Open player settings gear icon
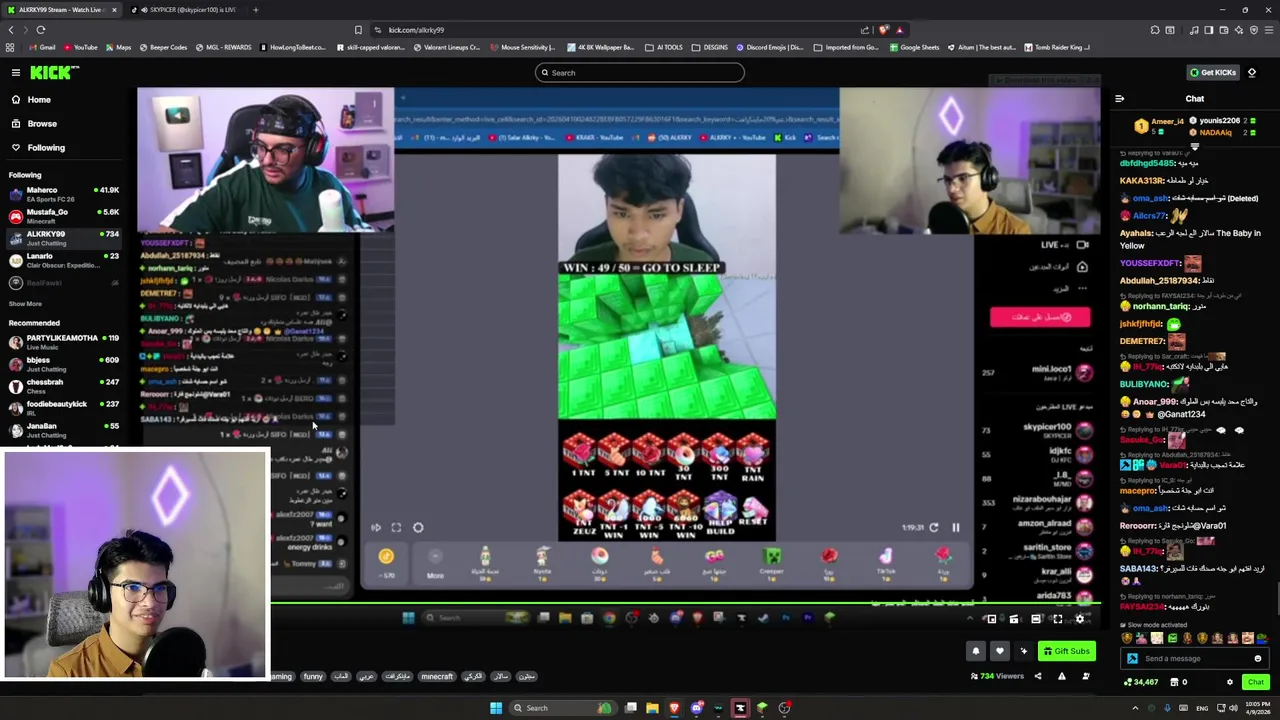The image size is (1280, 720). click(1079, 619)
